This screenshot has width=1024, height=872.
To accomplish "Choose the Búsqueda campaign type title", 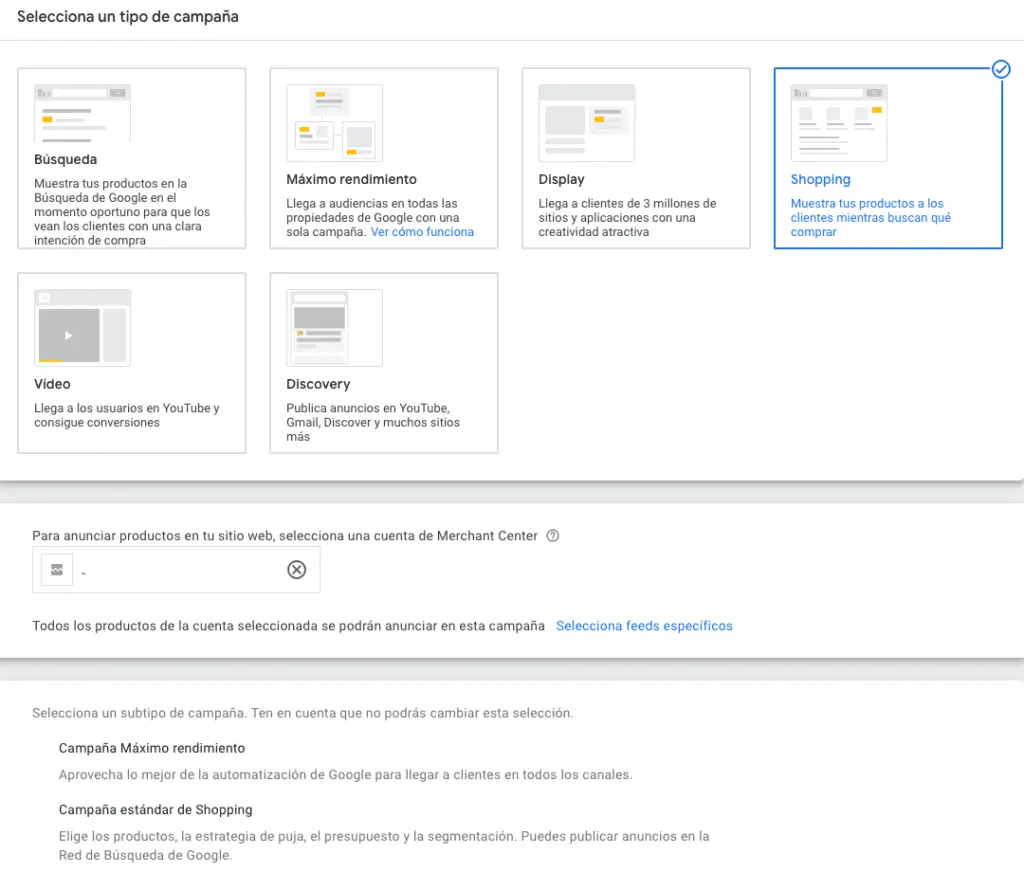I will coord(66,160).
